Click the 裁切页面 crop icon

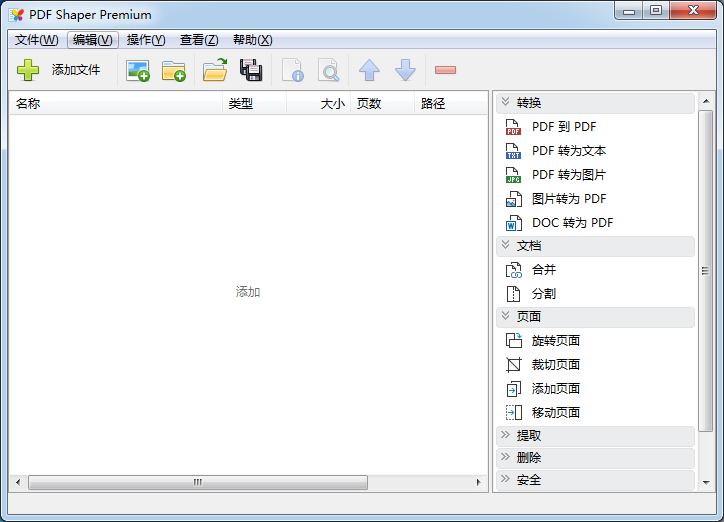(x=513, y=365)
